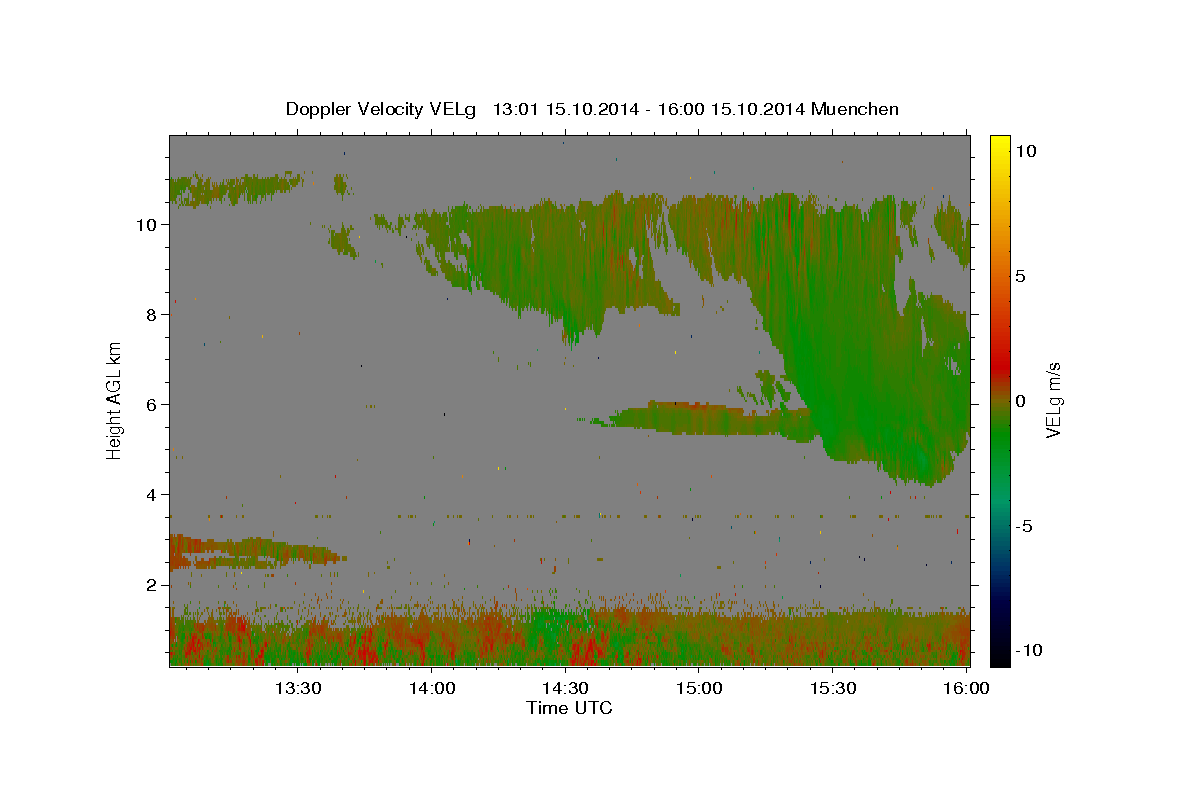This screenshot has width=1200, height=800.
Task: Click the colorbar value -10
Action: click(x=1031, y=650)
